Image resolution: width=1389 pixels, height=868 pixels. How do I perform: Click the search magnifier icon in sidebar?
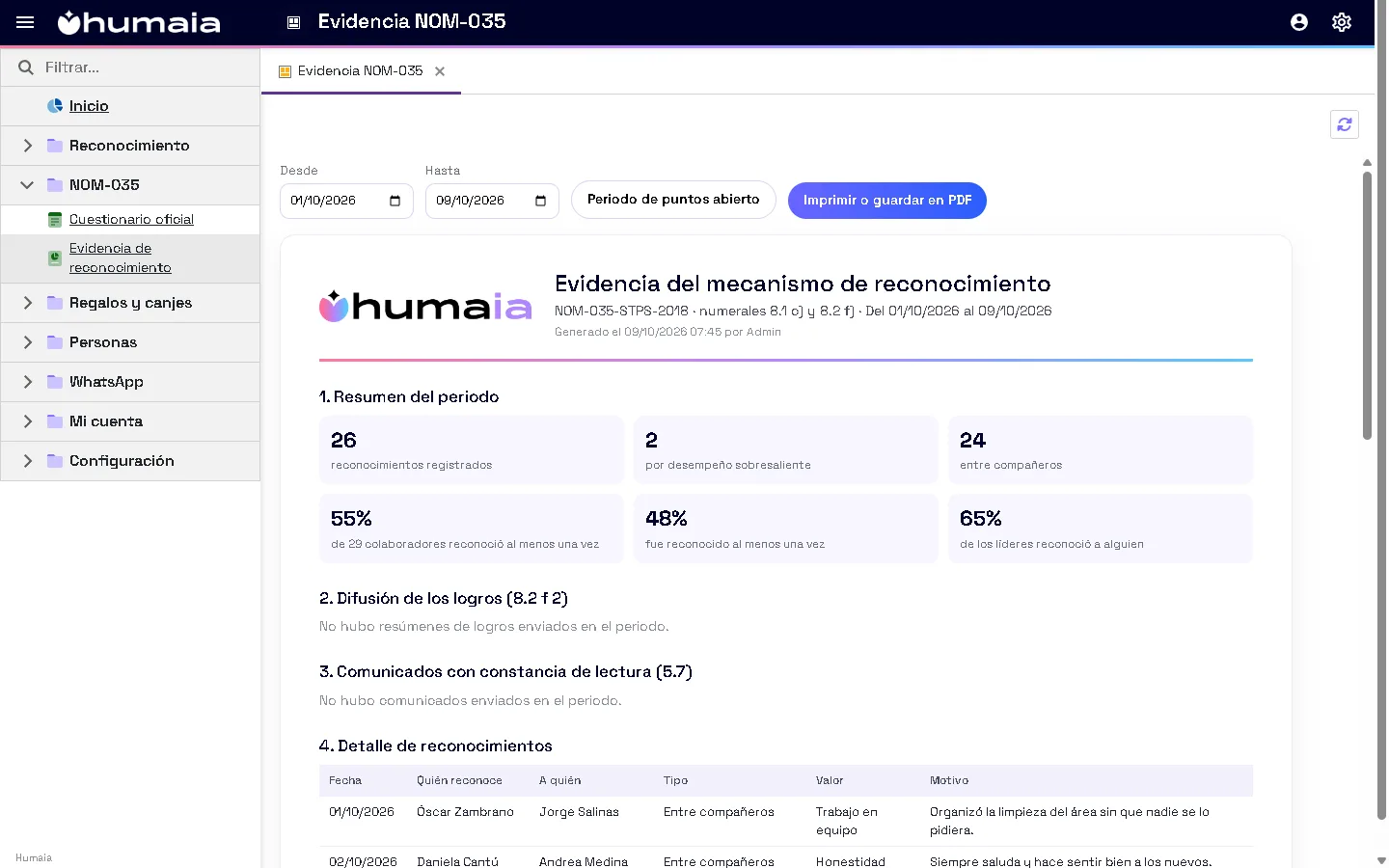25,68
